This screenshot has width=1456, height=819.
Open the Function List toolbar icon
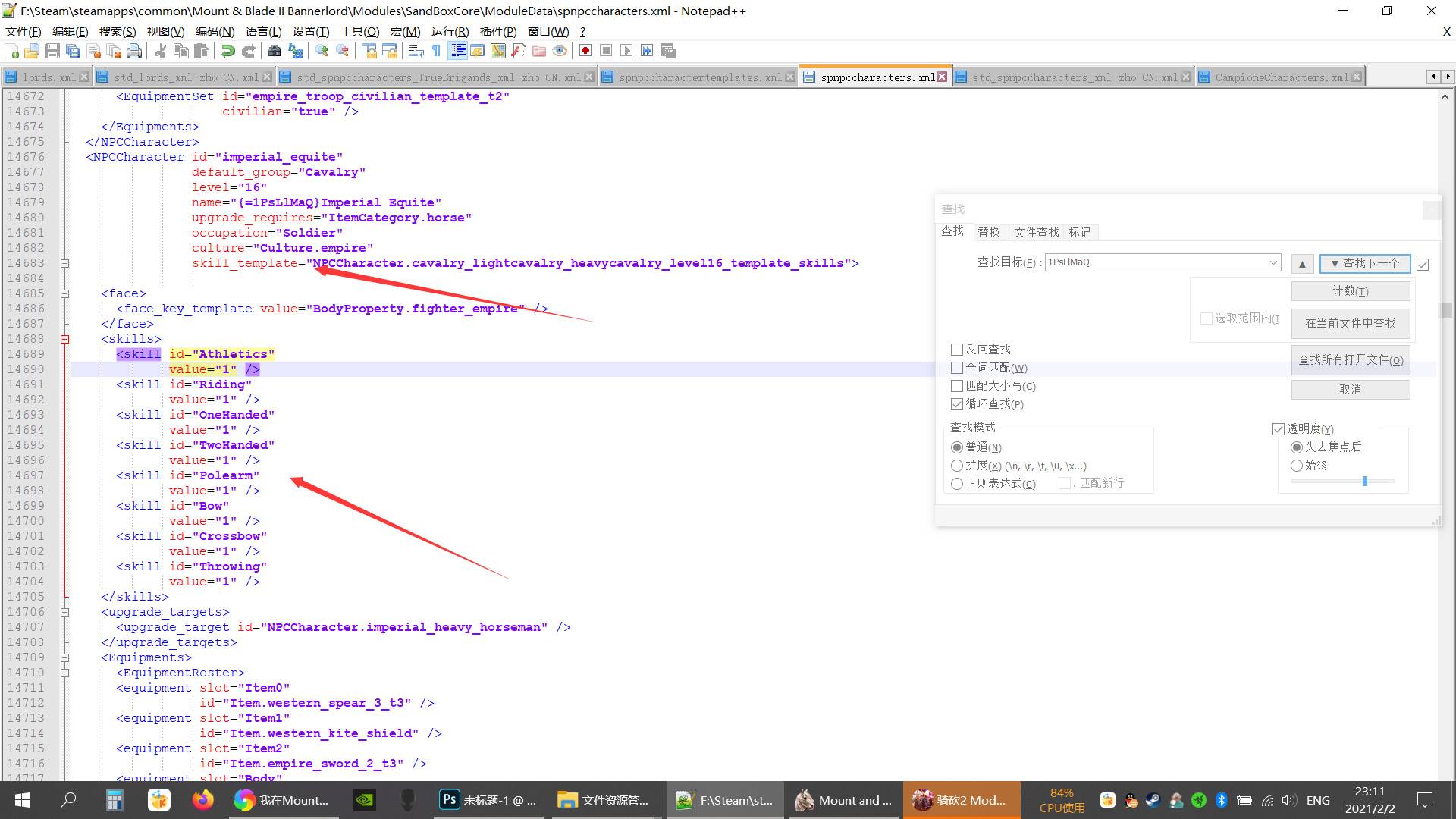tap(519, 51)
